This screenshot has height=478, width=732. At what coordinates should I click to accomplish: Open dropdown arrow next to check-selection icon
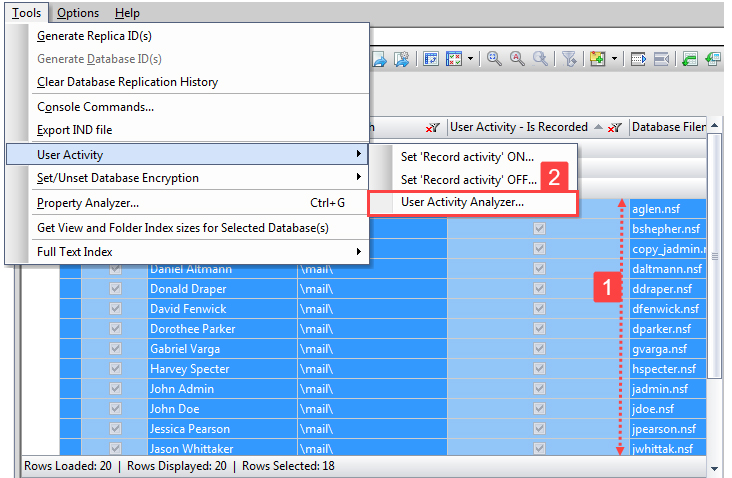point(471,59)
